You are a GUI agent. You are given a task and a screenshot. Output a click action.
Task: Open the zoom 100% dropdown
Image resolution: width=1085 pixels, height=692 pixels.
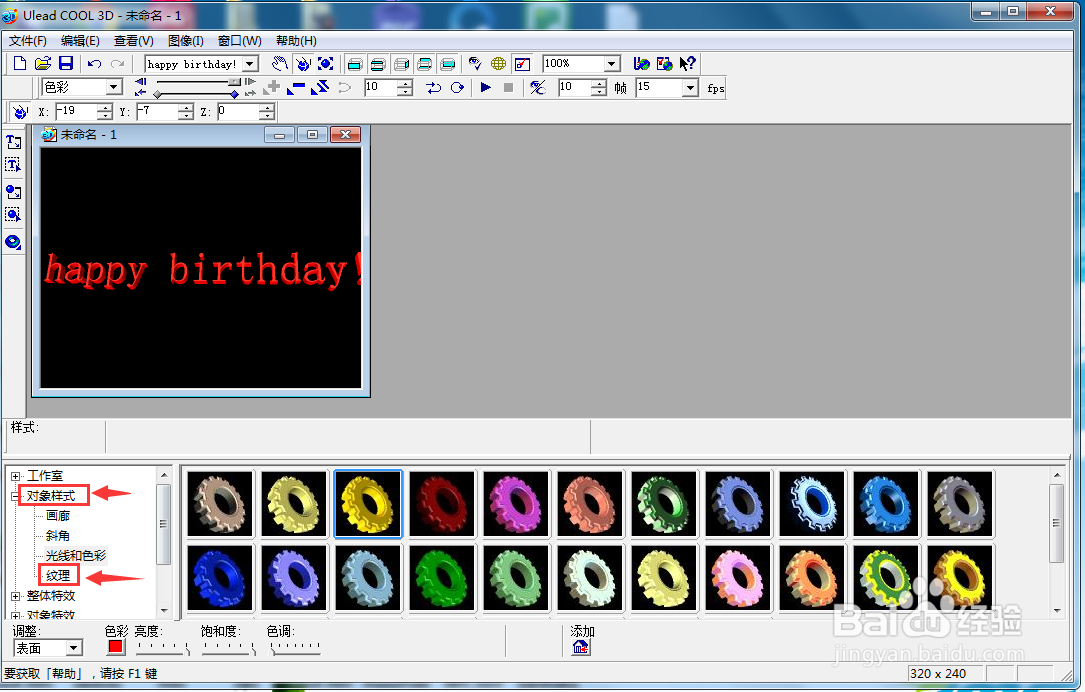tap(612, 64)
